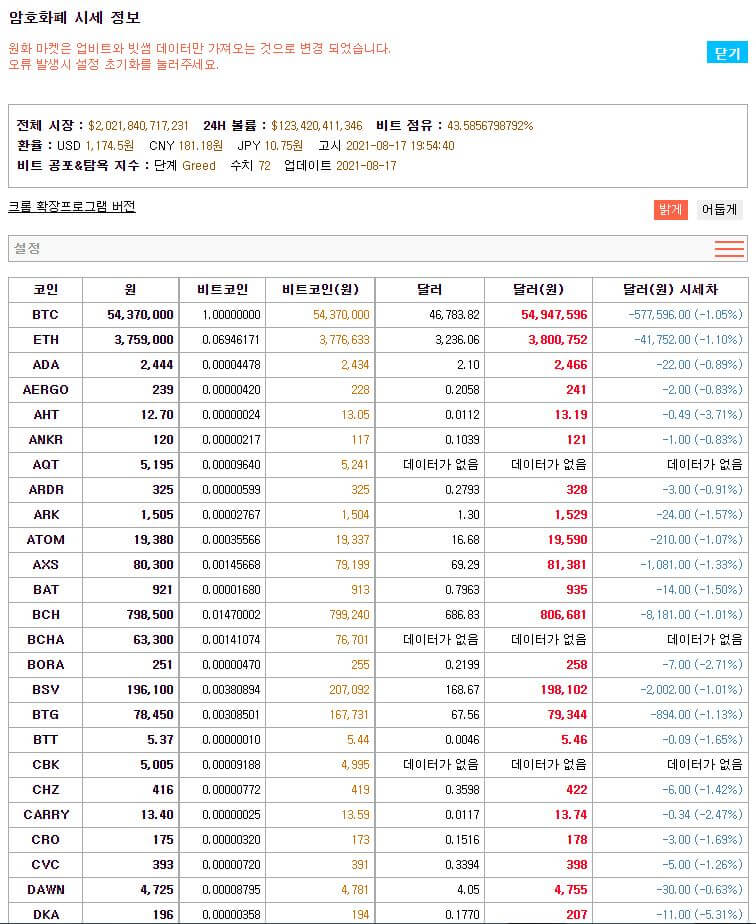Click BSV bitcoin-won value 207,092
756x924 pixels.
click(x=349, y=689)
